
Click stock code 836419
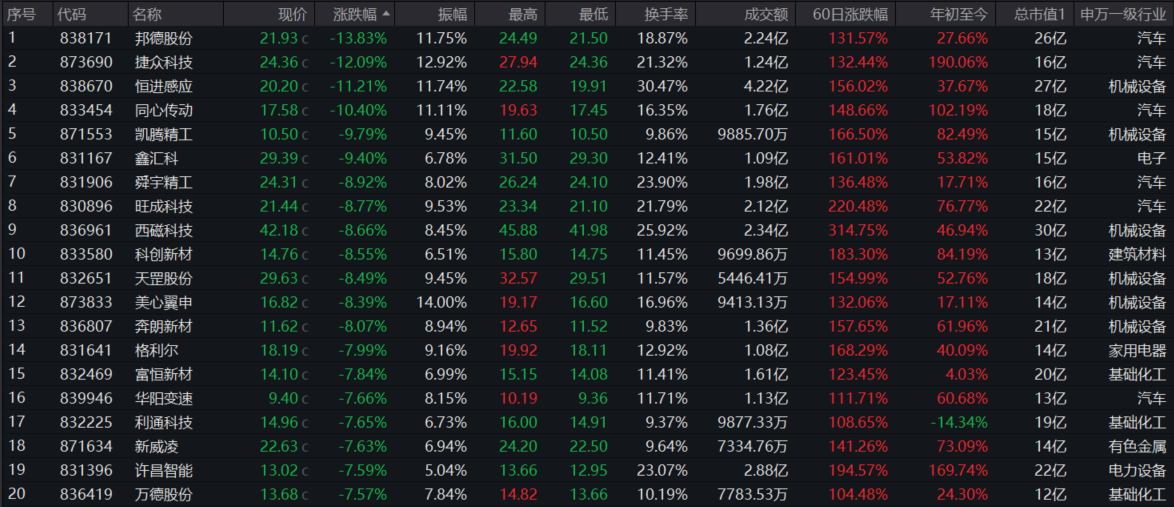86,494
